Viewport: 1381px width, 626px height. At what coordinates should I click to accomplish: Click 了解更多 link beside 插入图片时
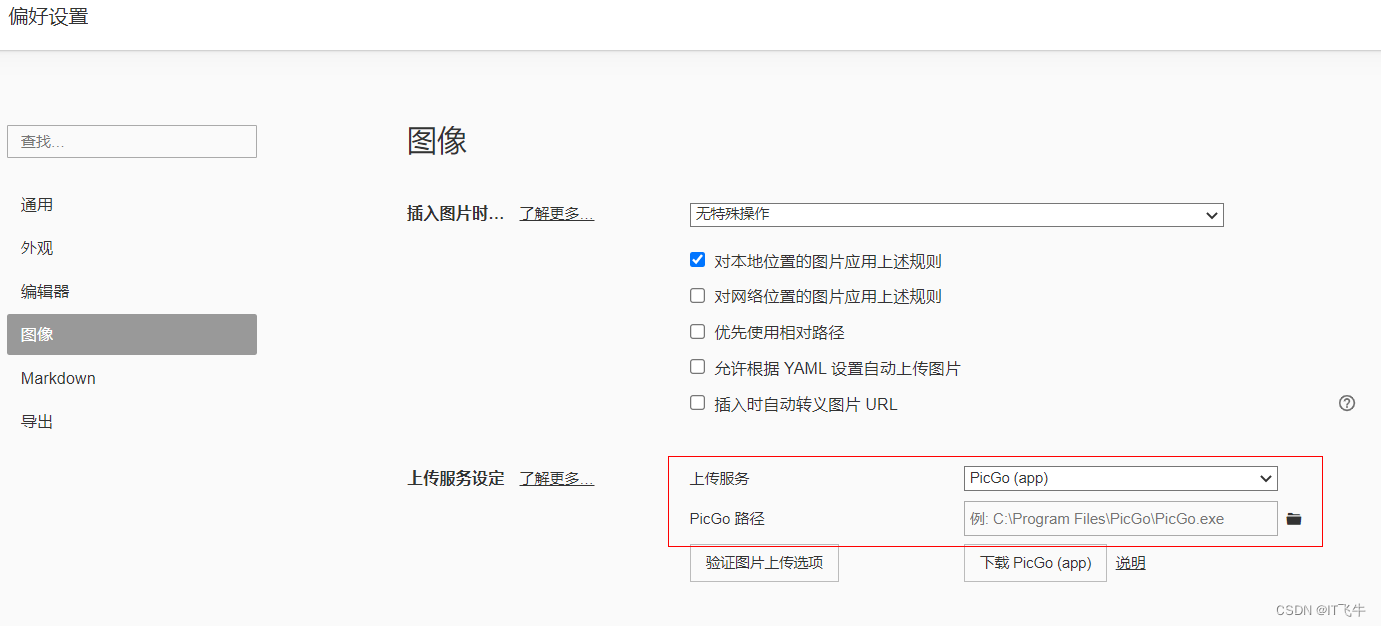click(556, 214)
